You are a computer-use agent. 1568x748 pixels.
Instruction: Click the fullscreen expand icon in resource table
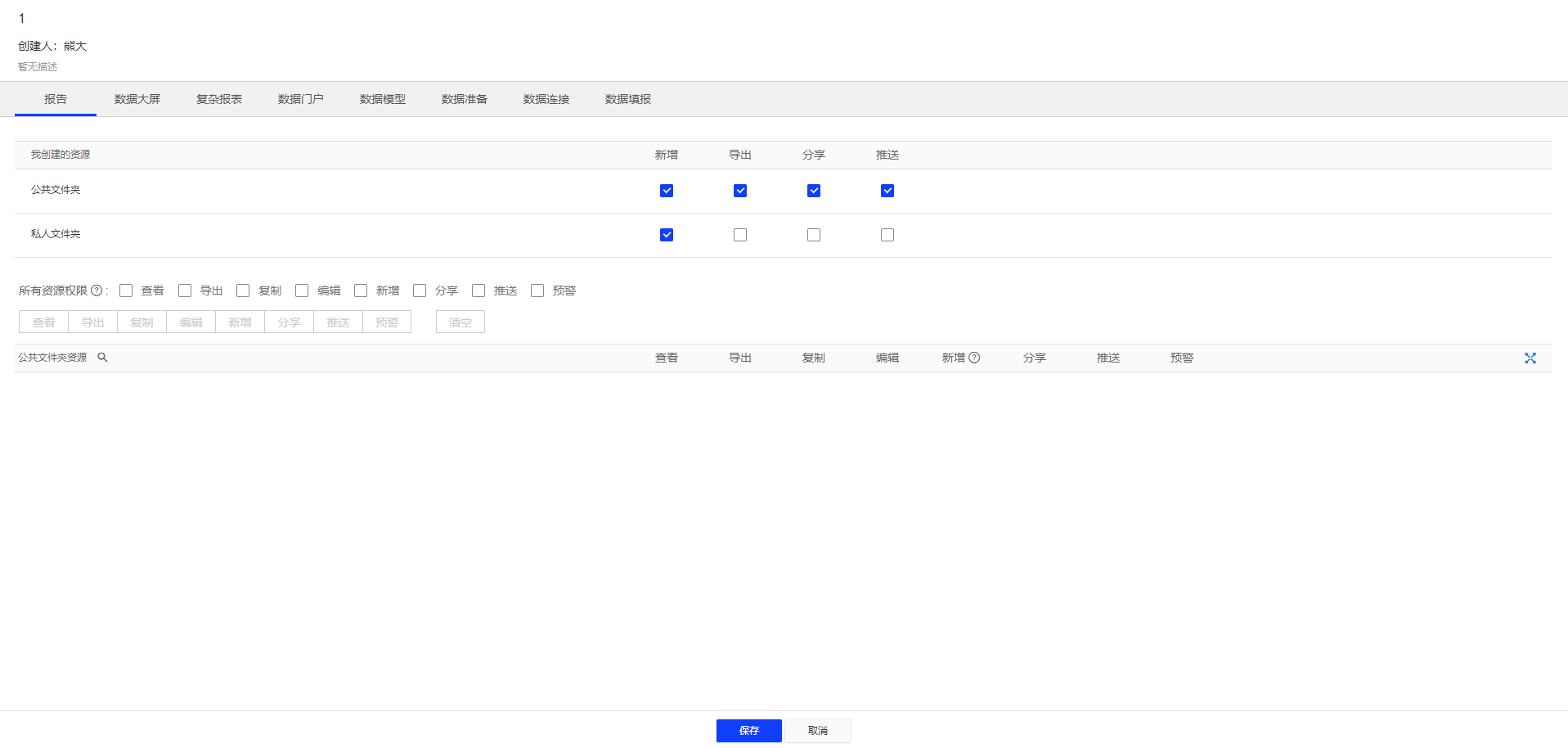(x=1530, y=358)
